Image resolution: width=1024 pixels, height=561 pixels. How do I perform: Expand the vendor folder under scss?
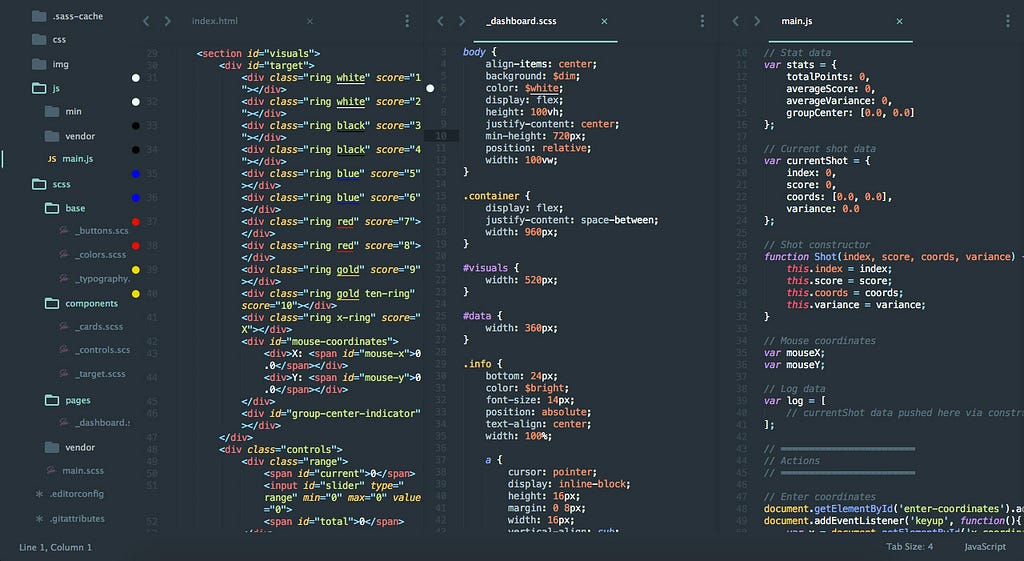pyautogui.click(x=70, y=447)
